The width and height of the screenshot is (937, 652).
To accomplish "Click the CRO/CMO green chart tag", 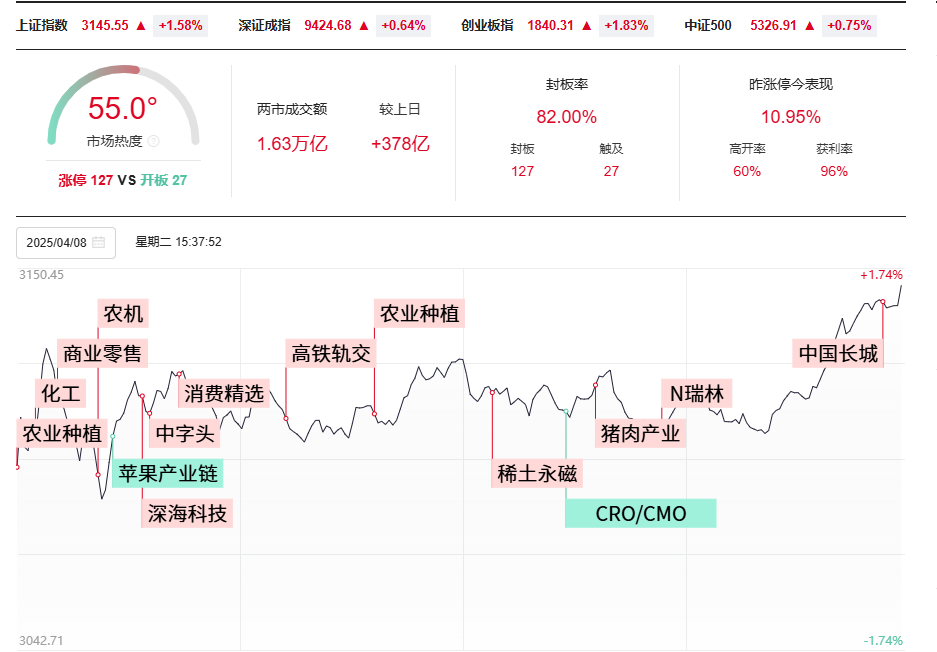I will (641, 513).
